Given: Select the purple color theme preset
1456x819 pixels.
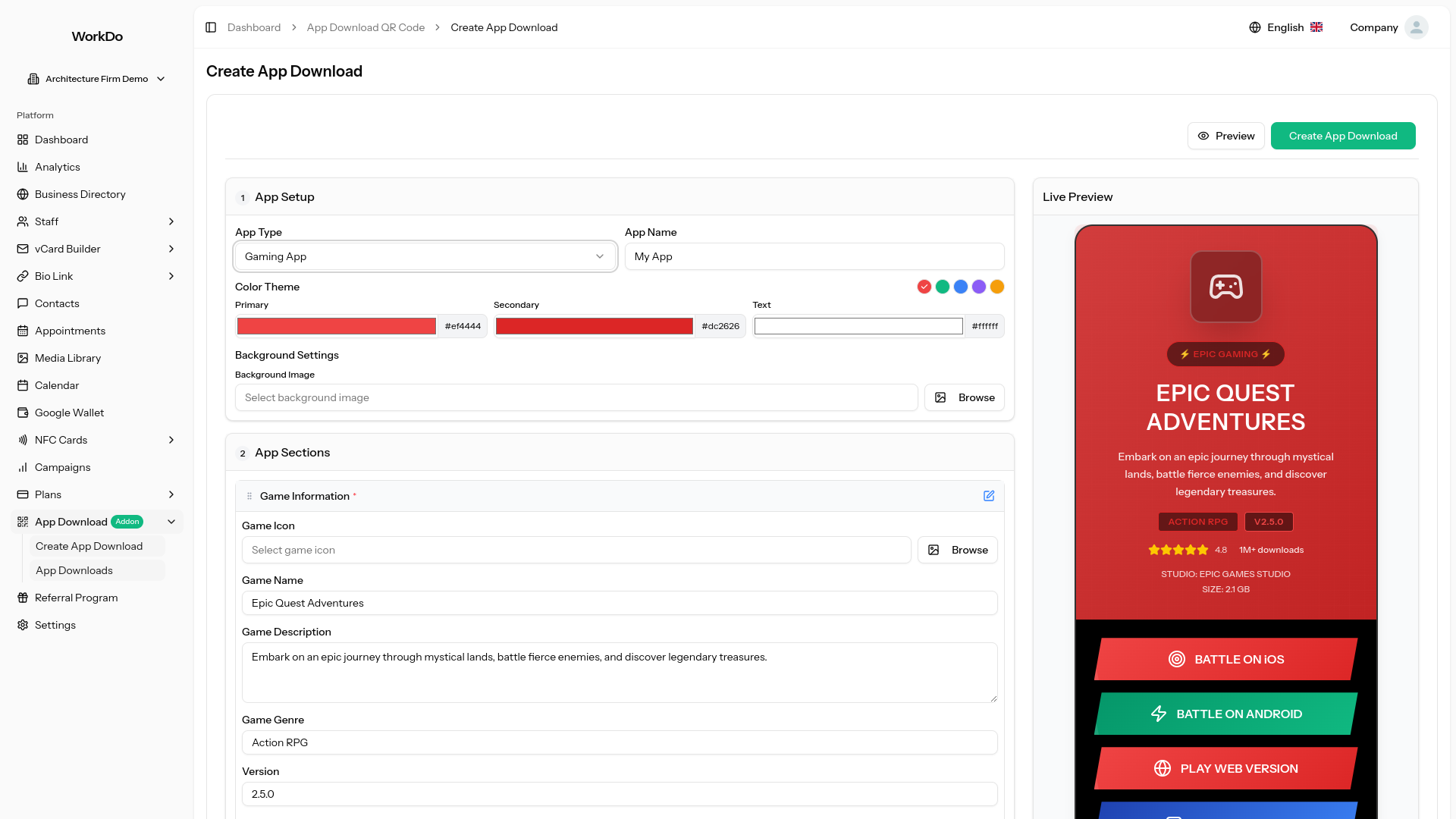Looking at the screenshot, I should (x=979, y=287).
